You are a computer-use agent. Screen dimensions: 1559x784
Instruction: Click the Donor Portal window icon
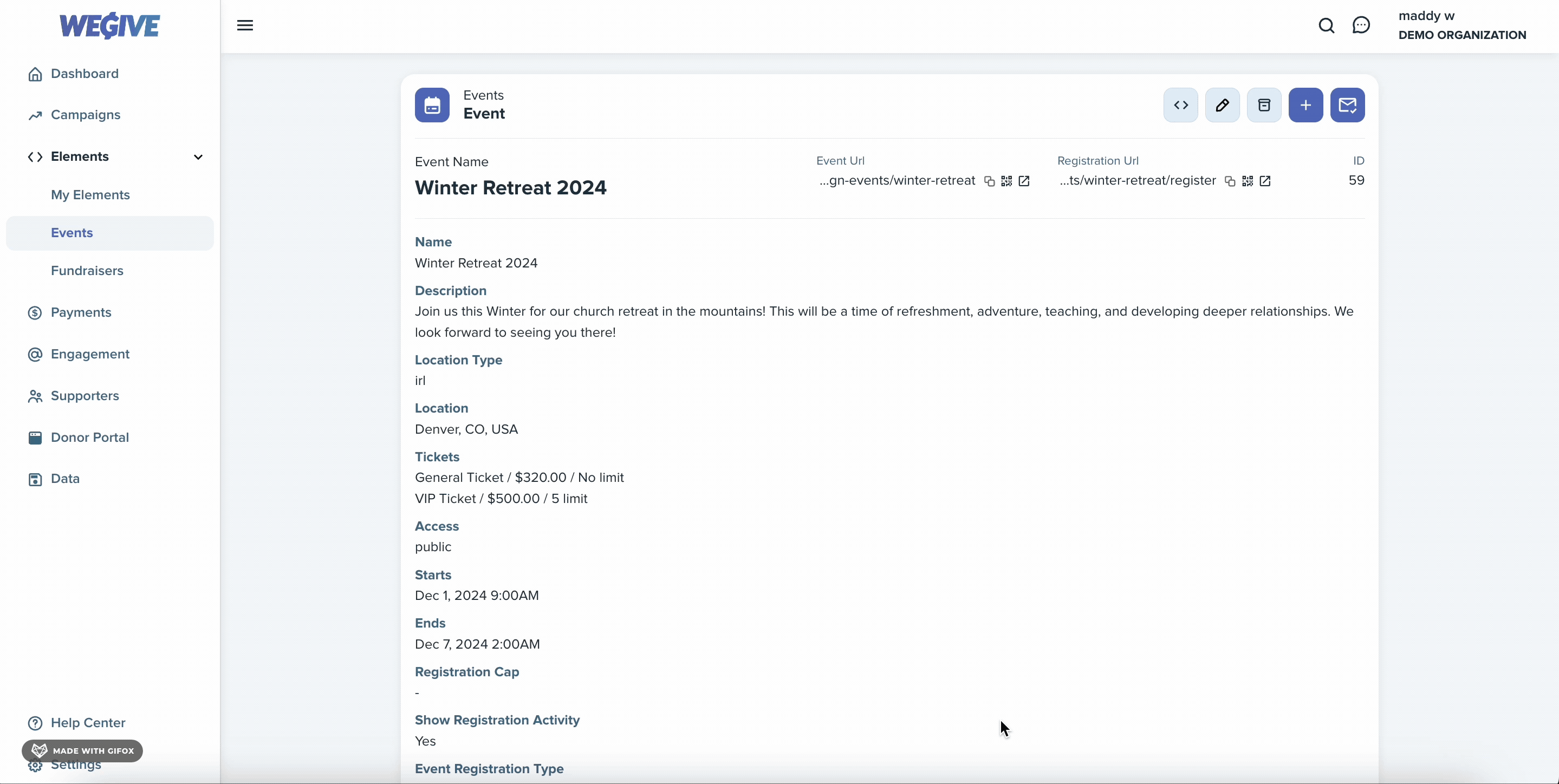click(35, 438)
